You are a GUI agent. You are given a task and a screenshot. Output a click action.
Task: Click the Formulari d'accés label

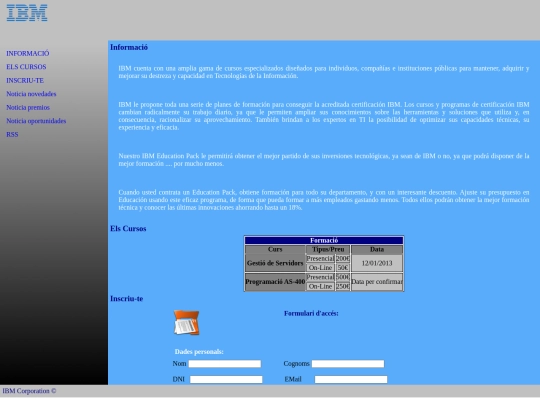coord(311,313)
